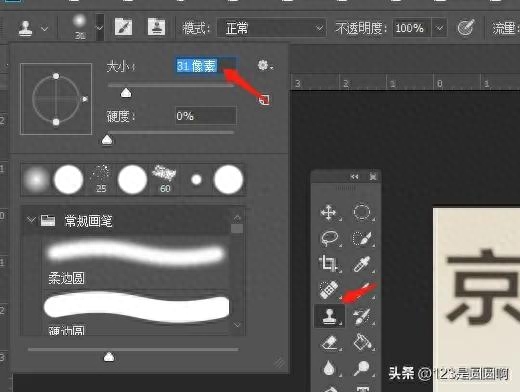Open the brush preset picker arrow

click(x=99, y=28)
